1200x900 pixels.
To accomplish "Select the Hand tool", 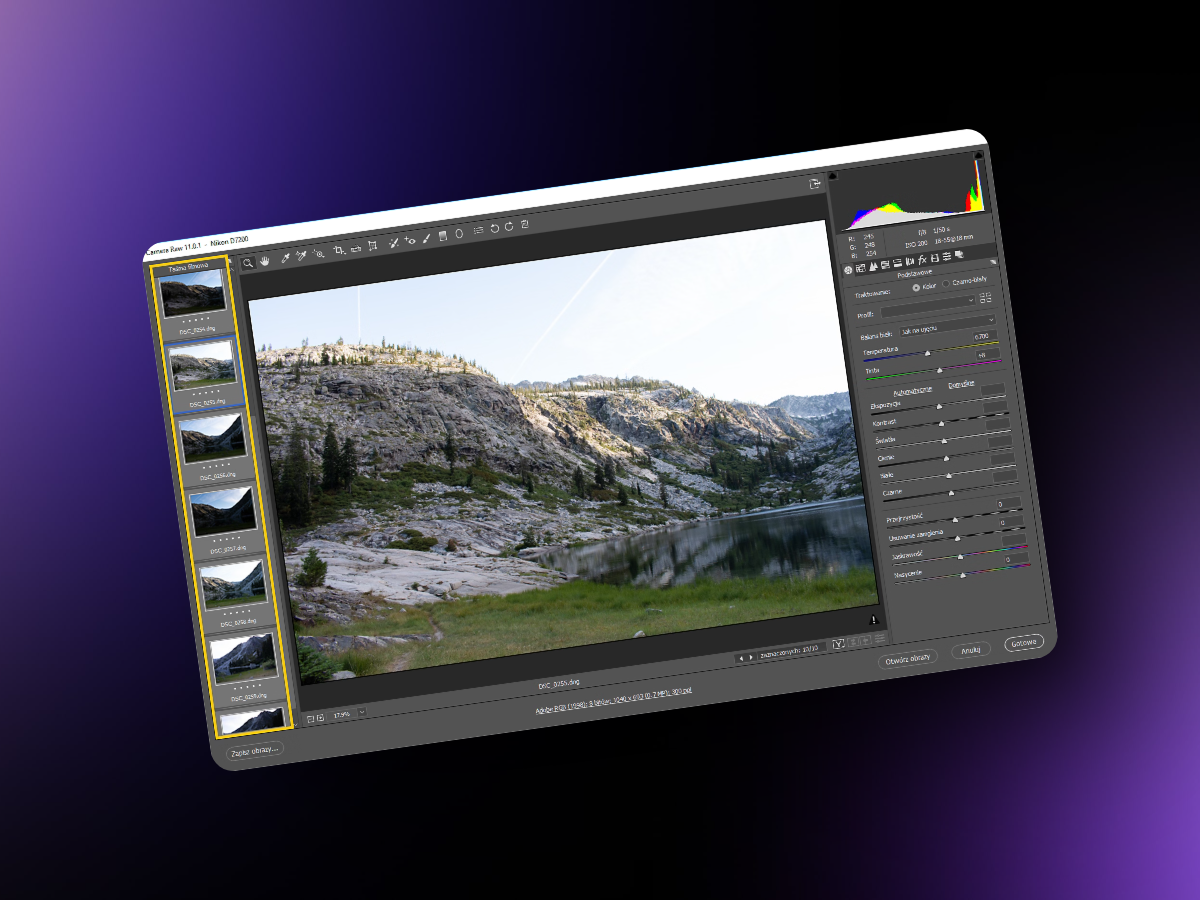I will 264,261.
